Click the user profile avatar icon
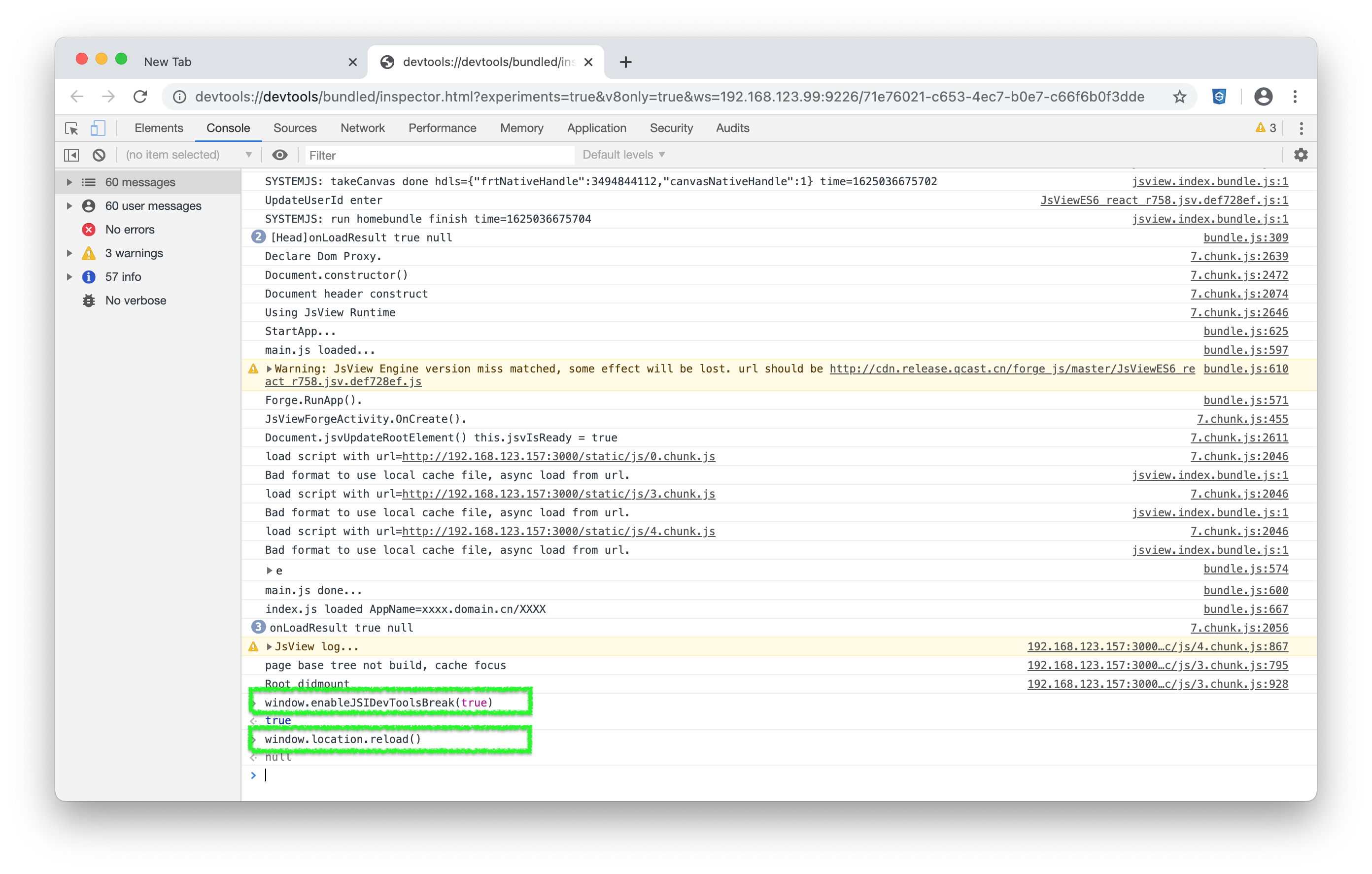Screen dimensions: 1372x874 pos(1263,97)
